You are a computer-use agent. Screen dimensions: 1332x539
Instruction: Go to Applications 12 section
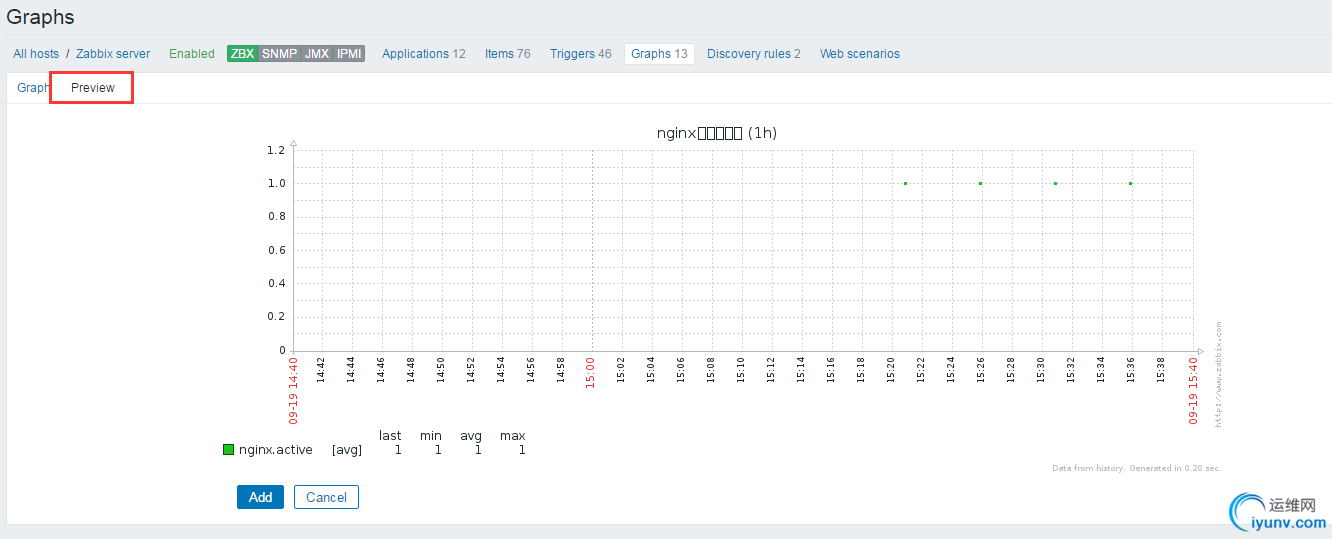424,54
